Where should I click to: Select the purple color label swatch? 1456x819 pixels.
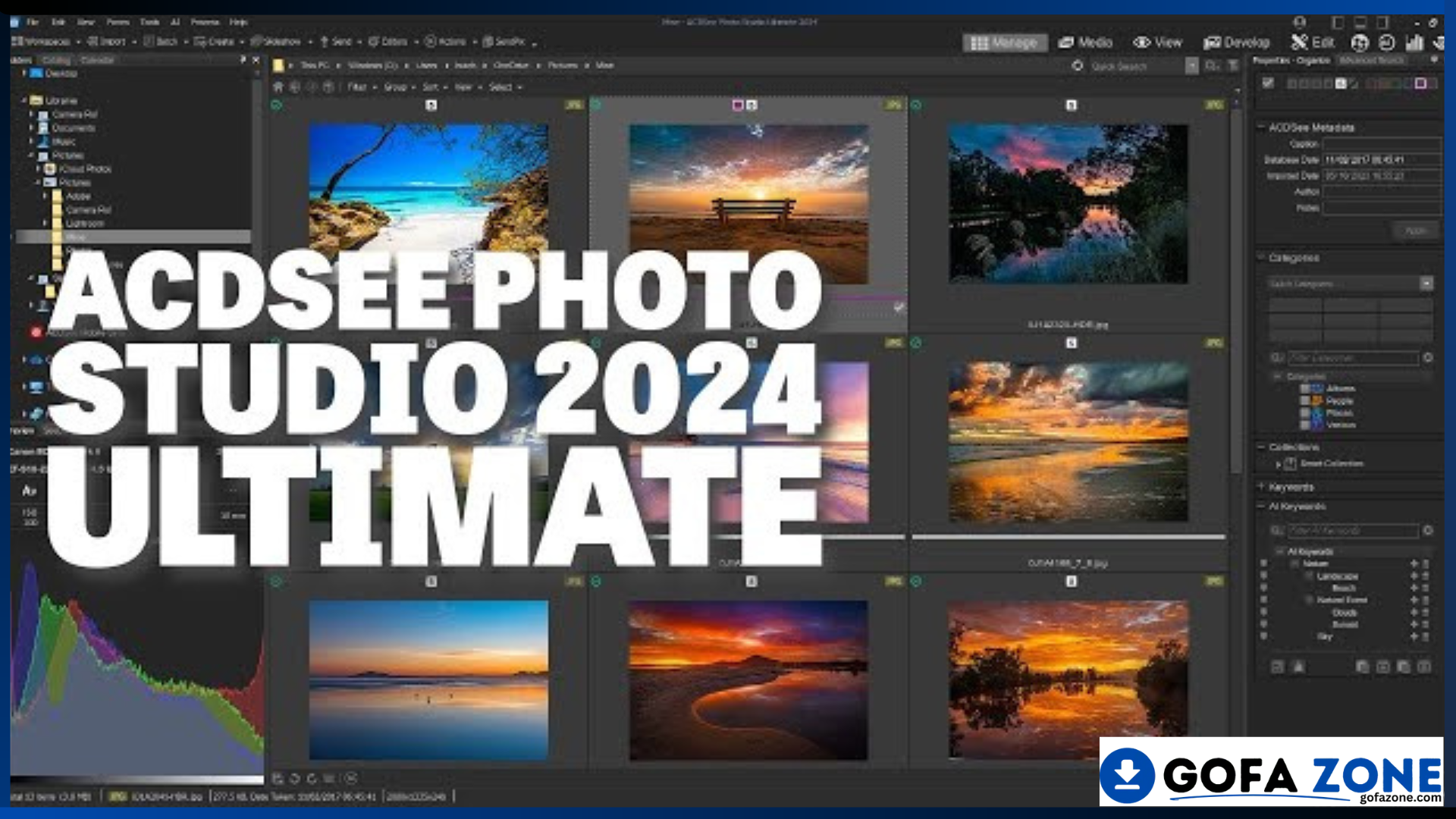(x=1420, y=83)
